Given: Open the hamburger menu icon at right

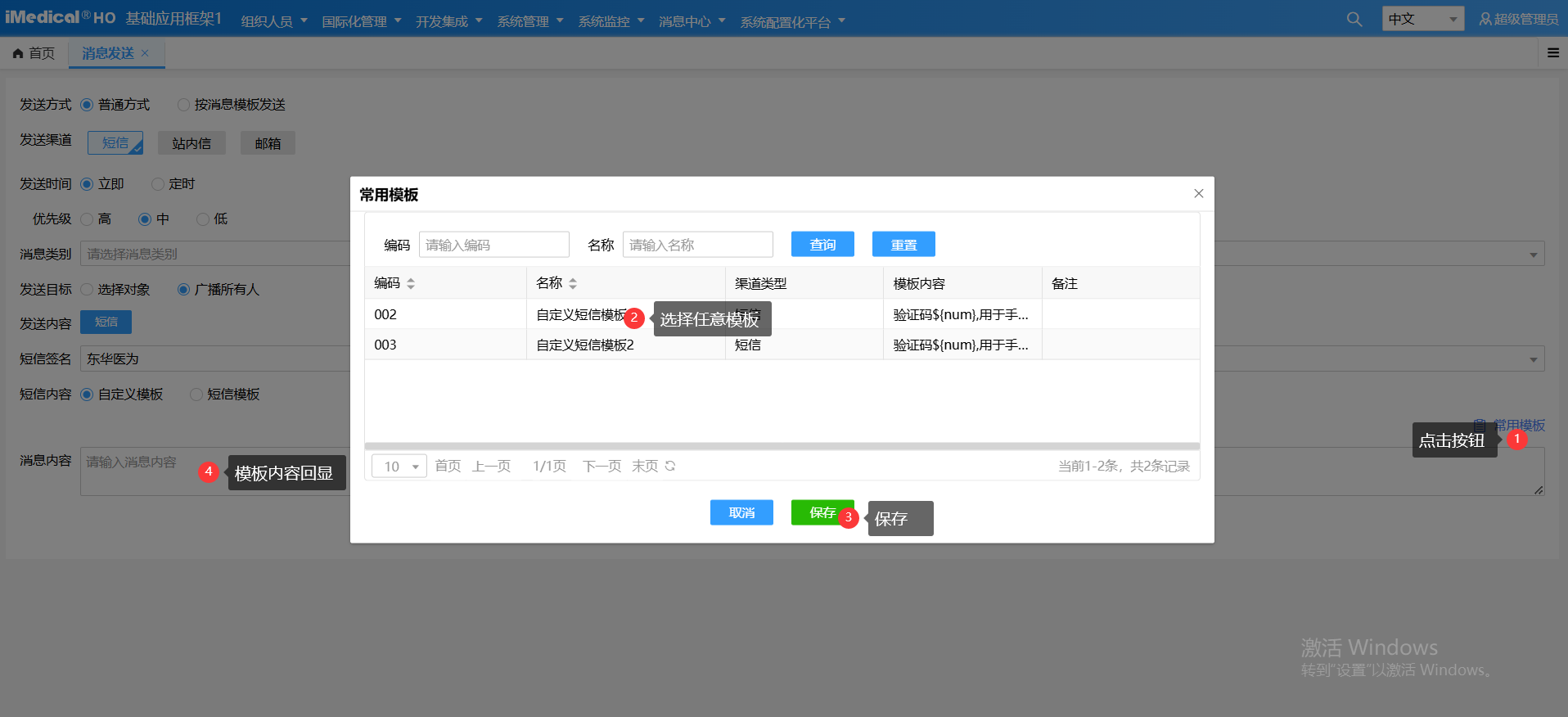Looking at the screenshot, I should pyautogui.click(x=1552, y=53).
